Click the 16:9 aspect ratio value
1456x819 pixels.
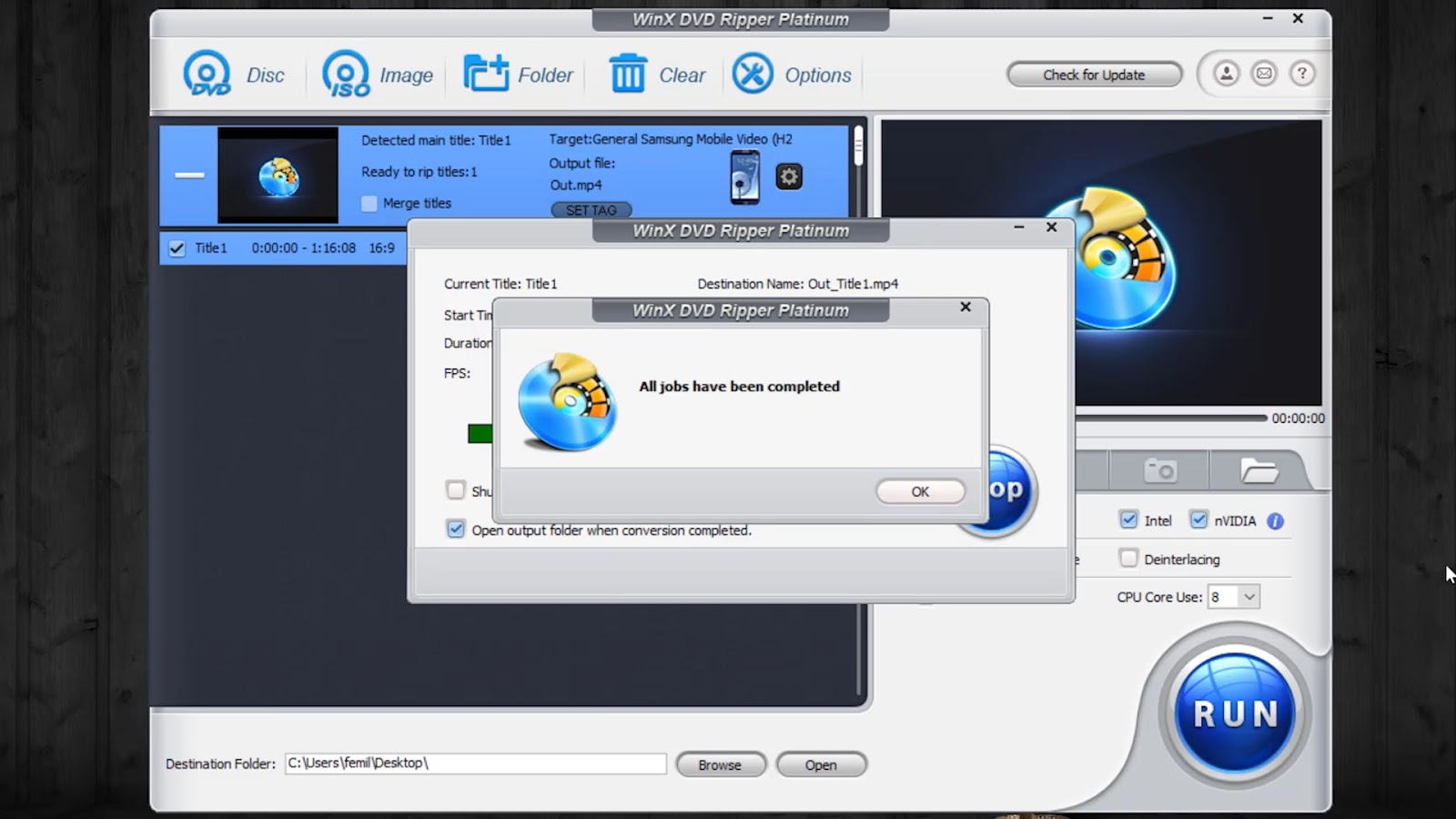pos(382,248)
